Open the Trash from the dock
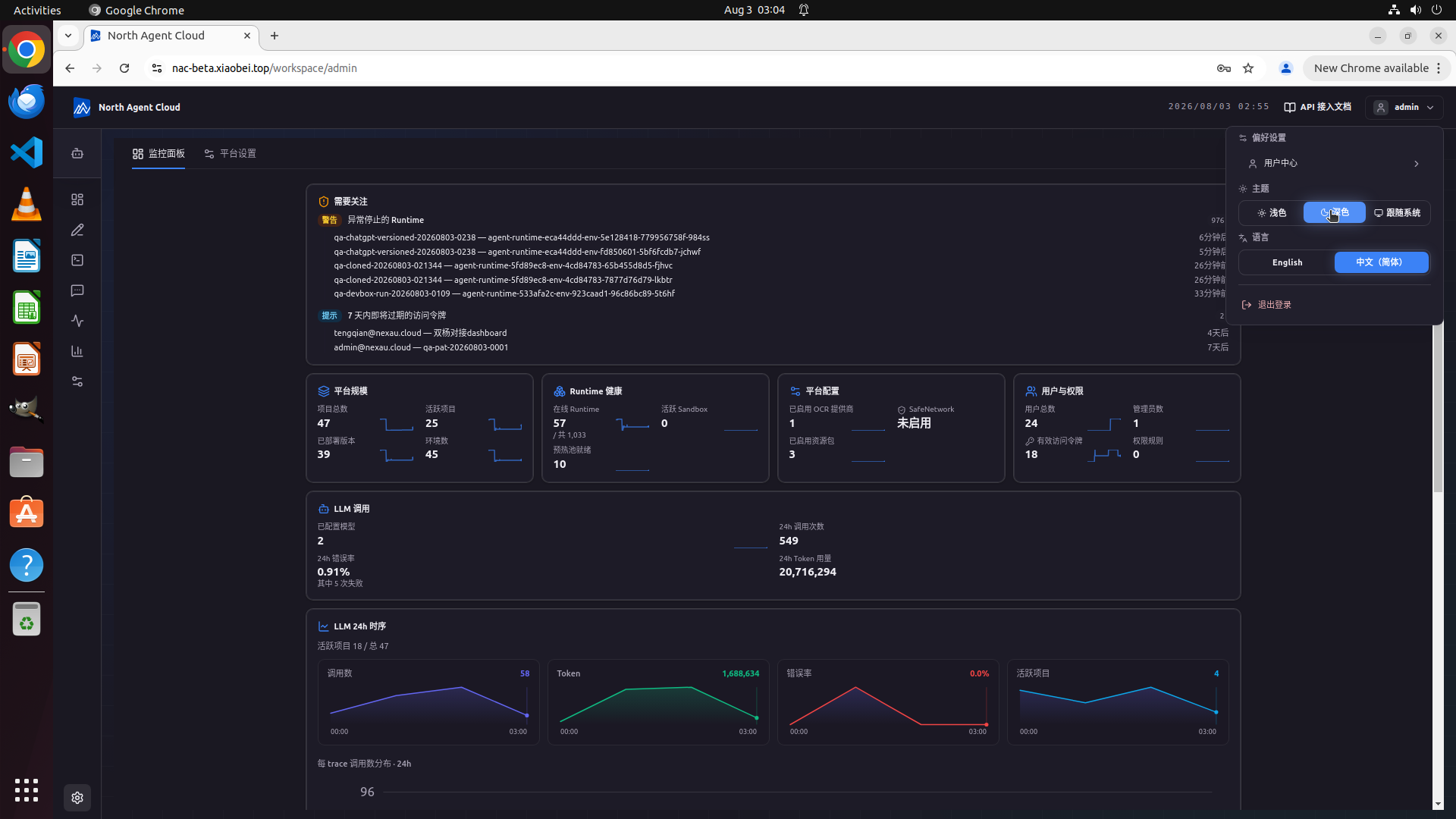The width and height of the screenshot is (1456, 819). (x=27, y=620)
